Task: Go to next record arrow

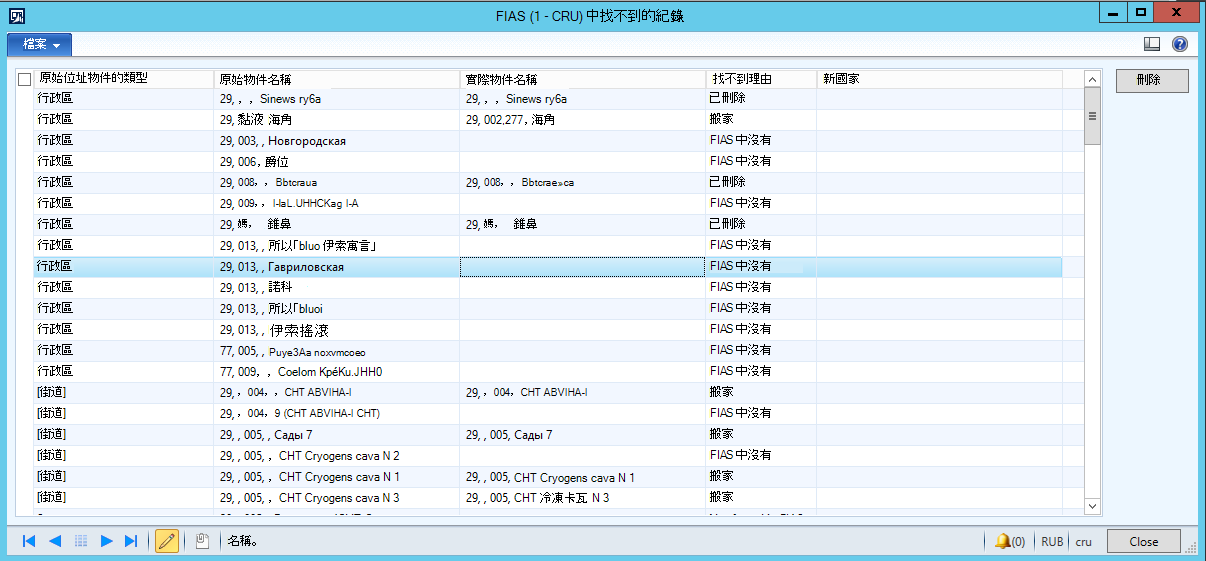Action: 106,541
